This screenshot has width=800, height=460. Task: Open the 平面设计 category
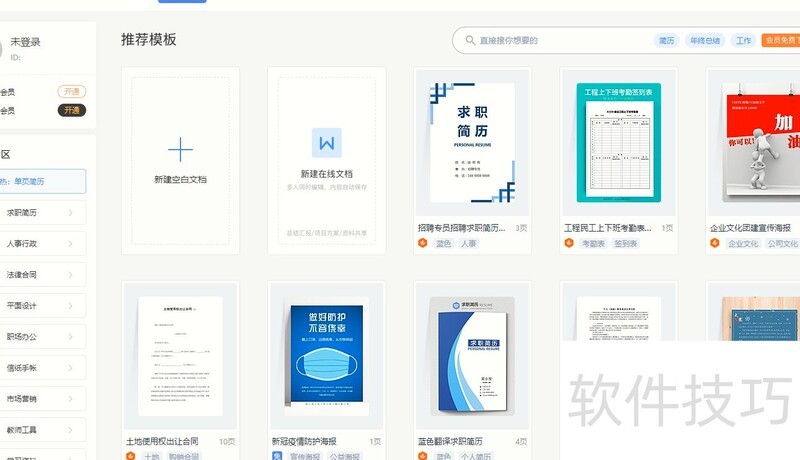coord(43,306)
